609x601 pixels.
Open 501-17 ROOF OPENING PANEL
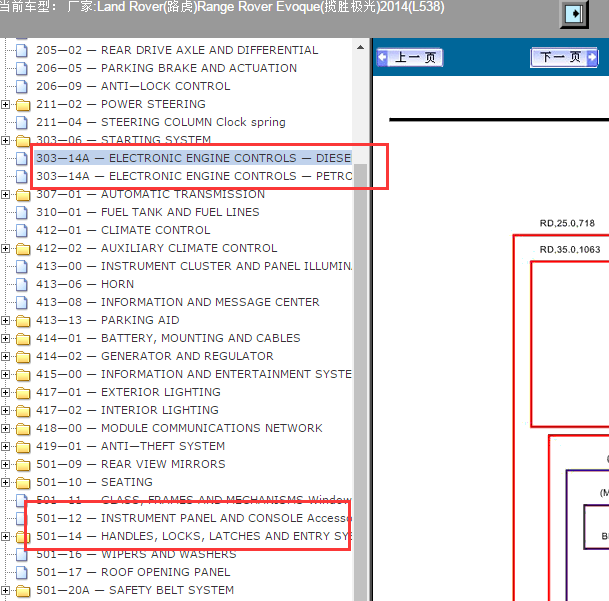pos(133,572)
